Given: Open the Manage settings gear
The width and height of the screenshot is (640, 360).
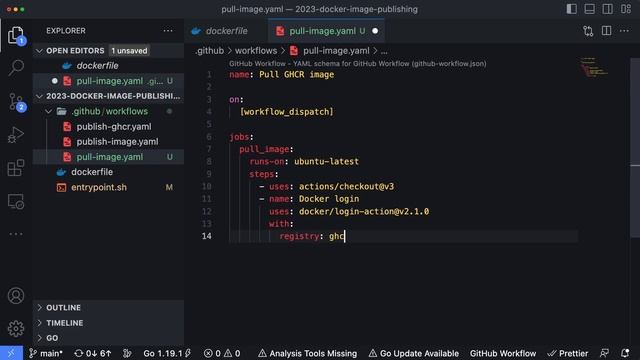Looking at the screenshot, I should coord(16,329).
